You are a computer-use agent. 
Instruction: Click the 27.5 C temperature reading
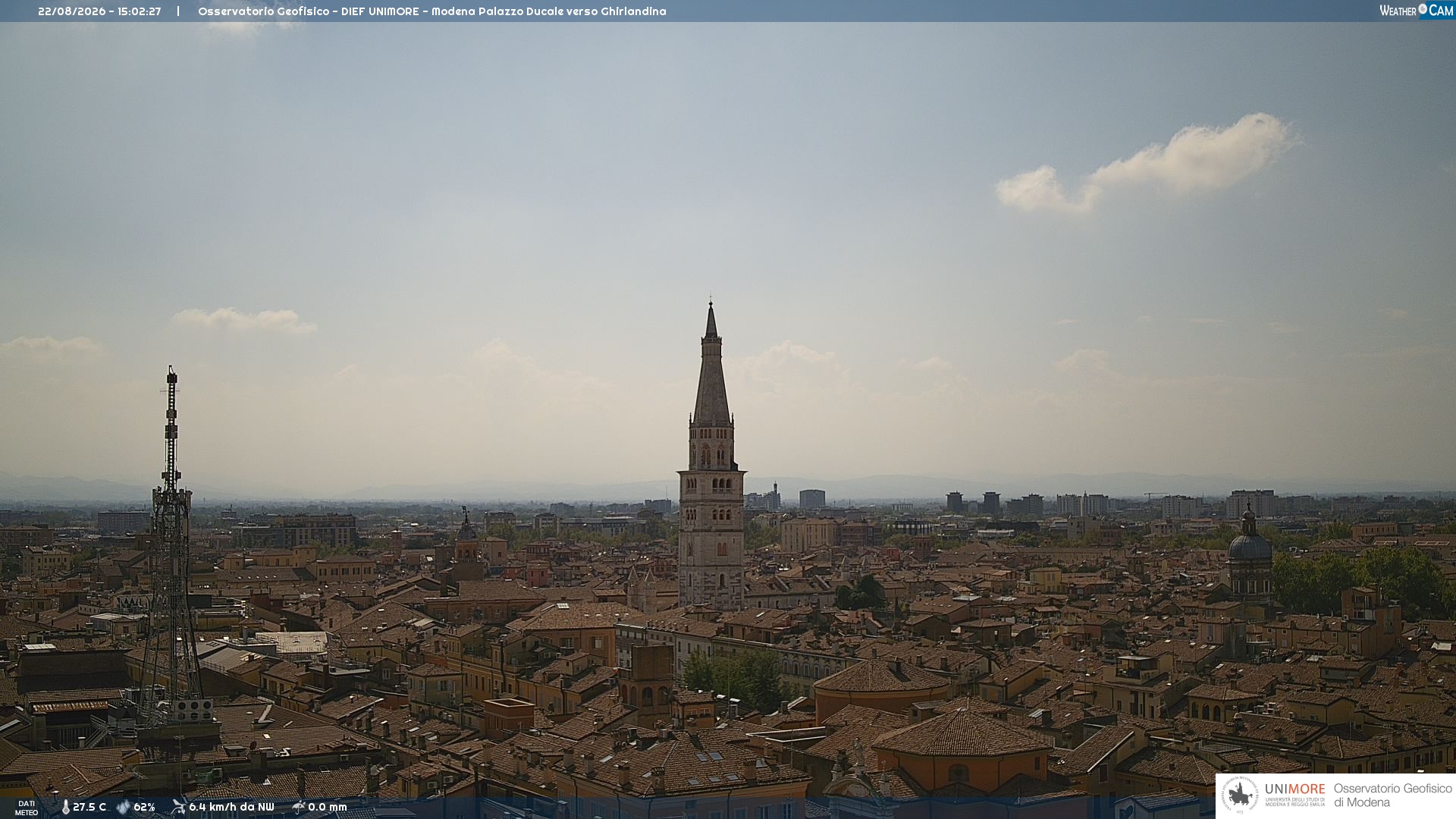pyautogui.click(x=89, y=807)
